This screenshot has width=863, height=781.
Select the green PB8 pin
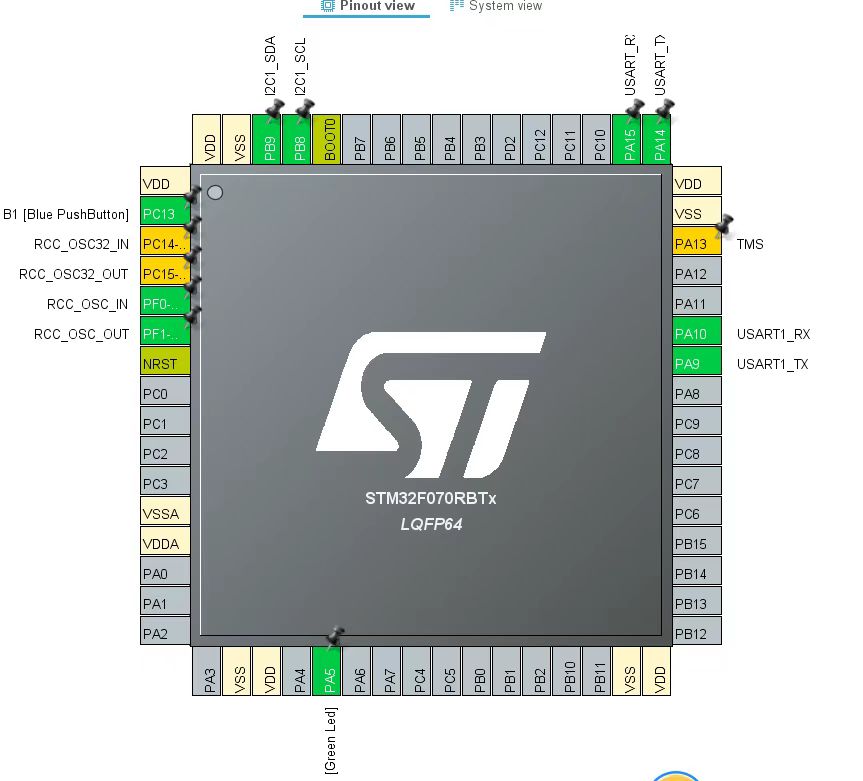click(x=297, y=139)
